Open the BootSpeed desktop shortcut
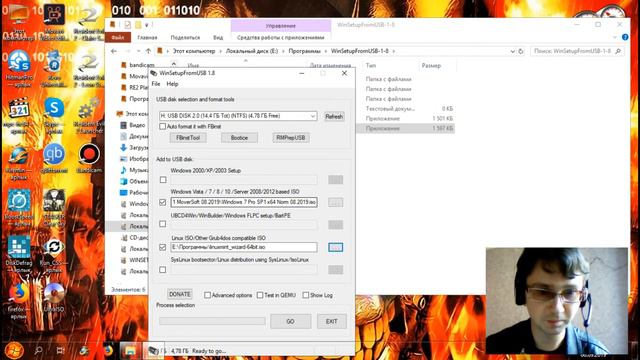The image size is (640, 360). click(x=19, y=207)
